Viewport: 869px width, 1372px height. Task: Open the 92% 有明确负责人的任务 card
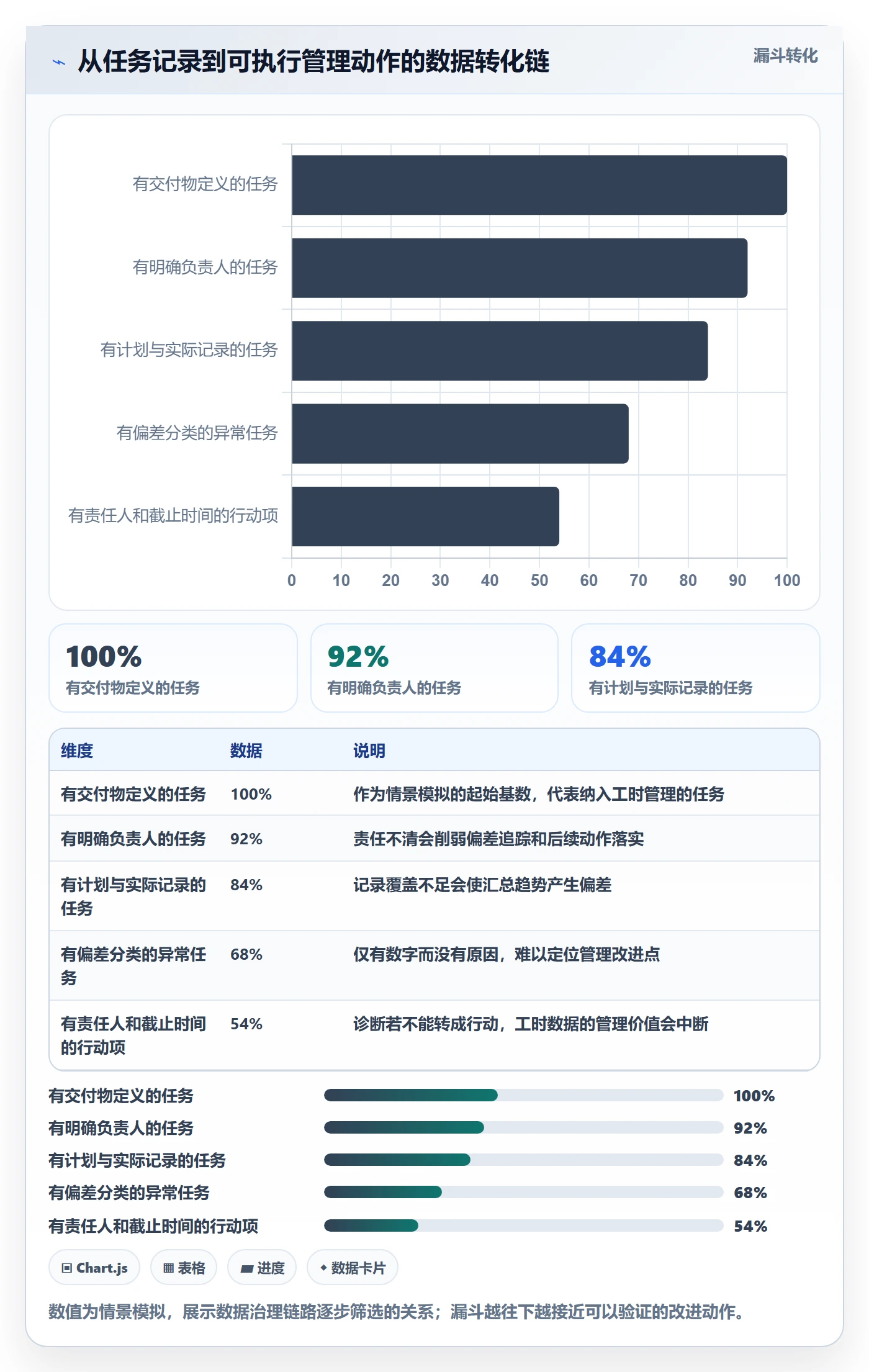[x=434, y=668]
